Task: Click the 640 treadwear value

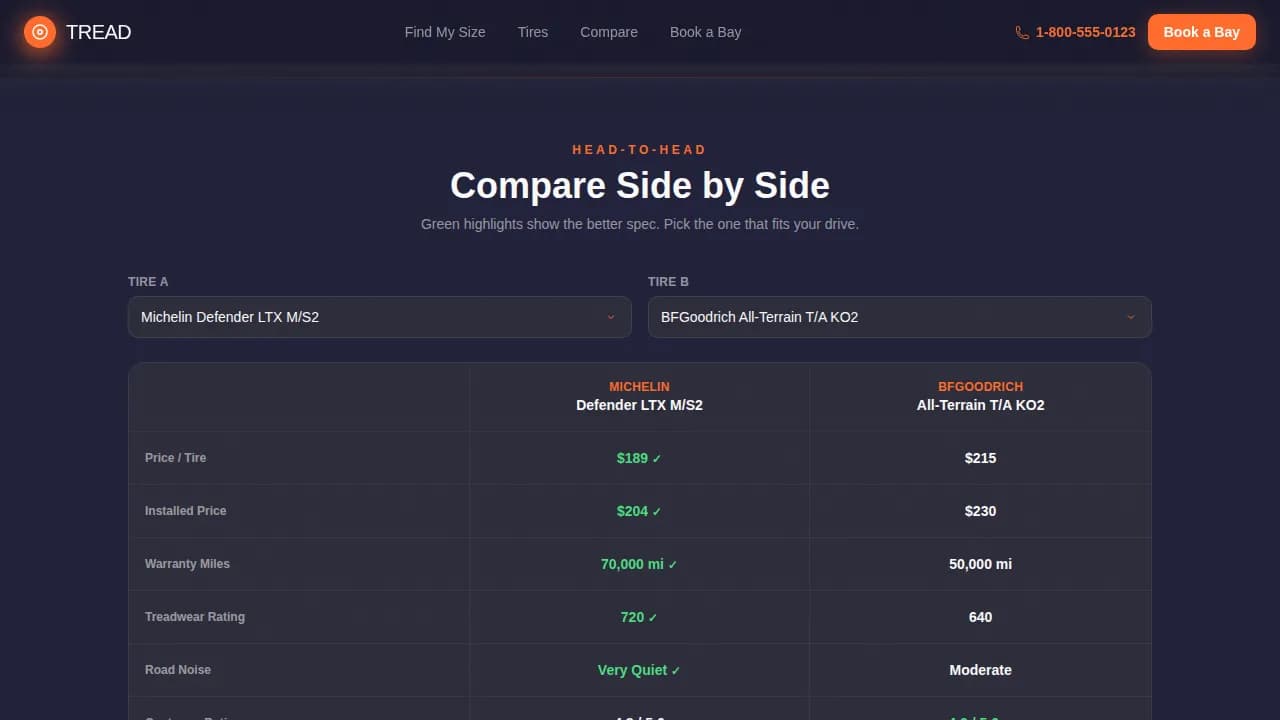Action: pyautogui.click(x=980, y=617)
